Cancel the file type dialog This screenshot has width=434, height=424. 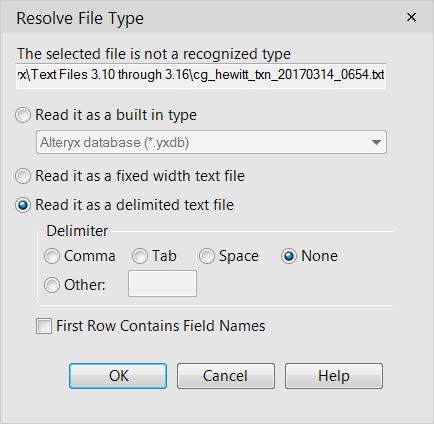click(x=226, y=376)
